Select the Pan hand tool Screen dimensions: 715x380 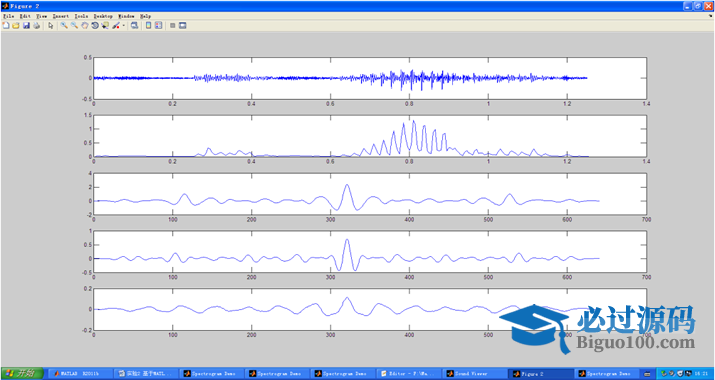85,26
